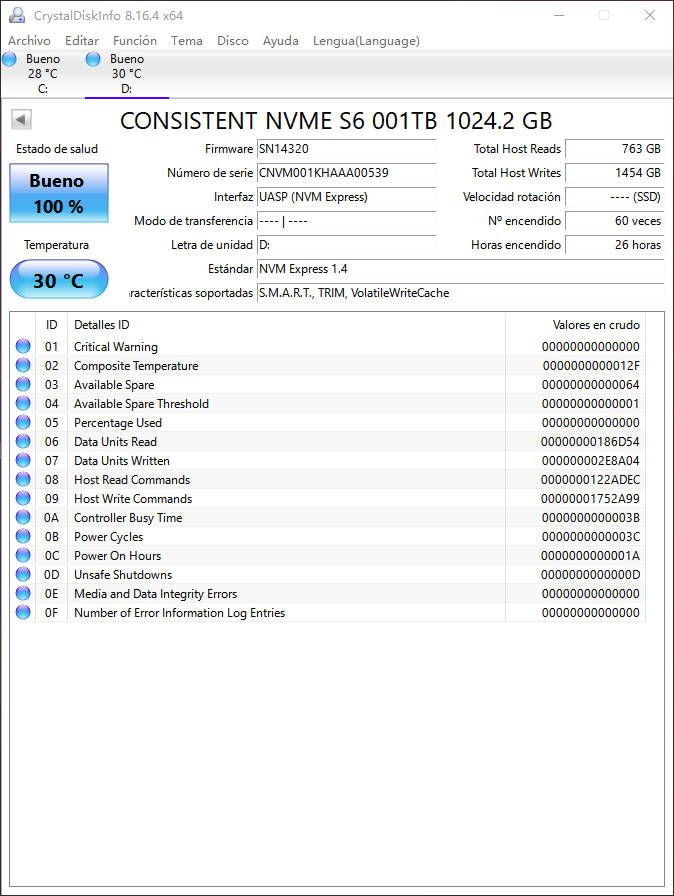674x896 pixels.
Task: Click the Firmware field SN14320
Action: (346, 149)
